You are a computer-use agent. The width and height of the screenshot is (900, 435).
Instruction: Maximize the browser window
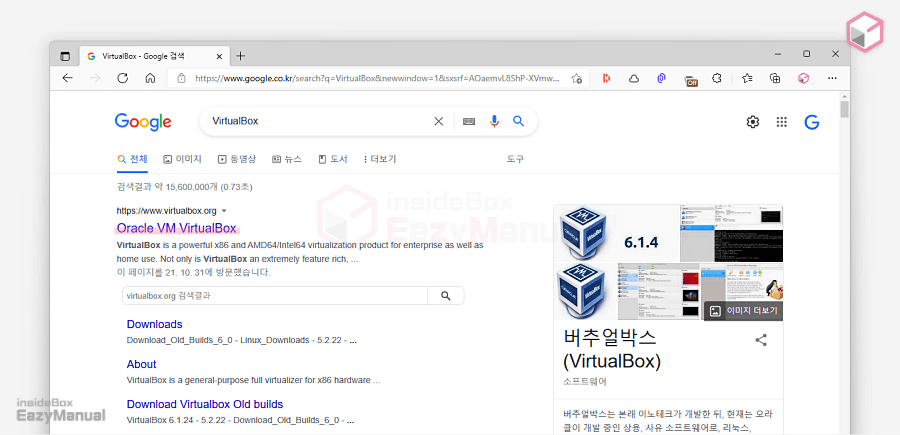[806, 54]
